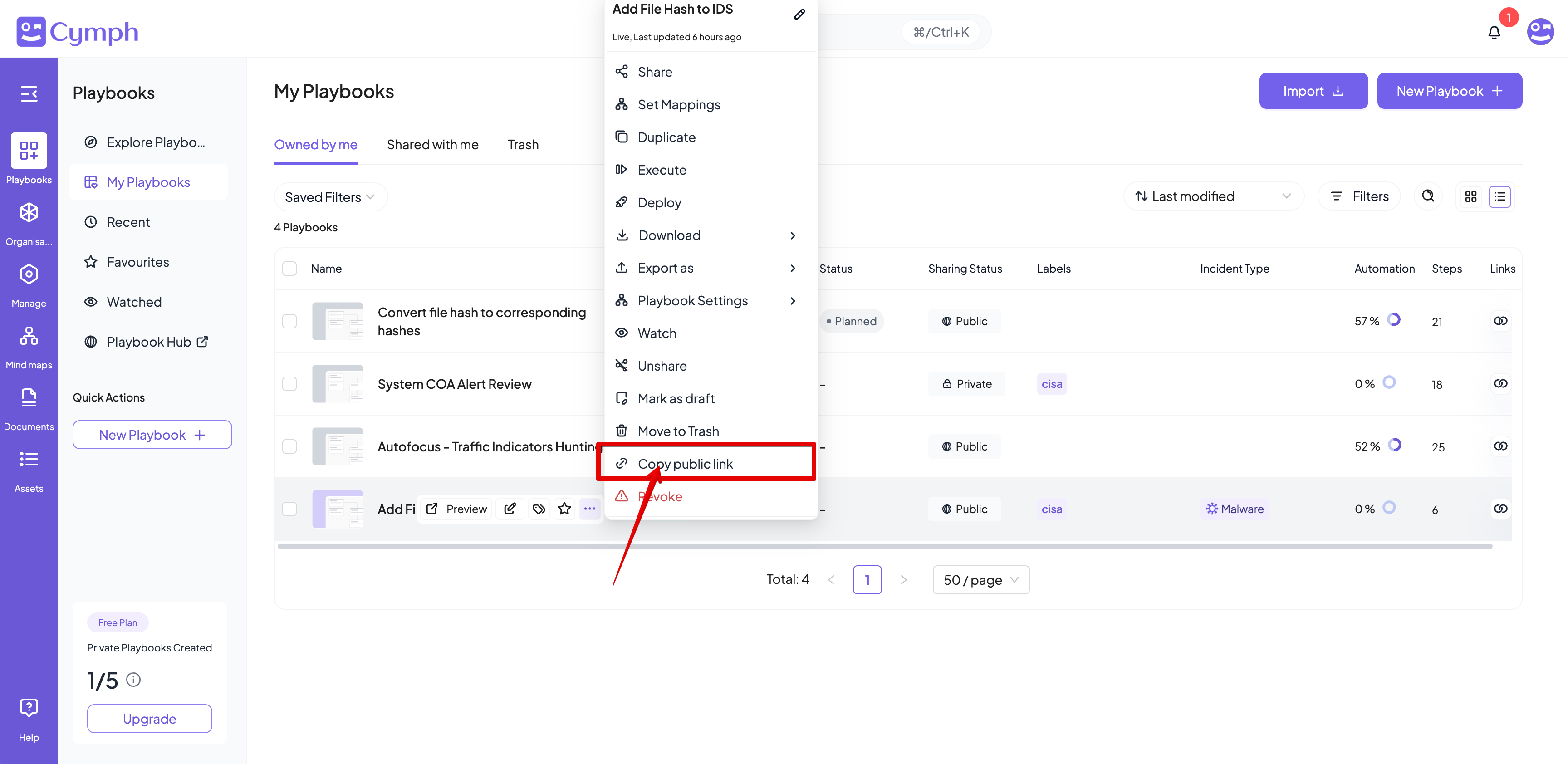Screen dimensions: 1568x764
Task: Switch to grid view icon
Action: 1470,196
